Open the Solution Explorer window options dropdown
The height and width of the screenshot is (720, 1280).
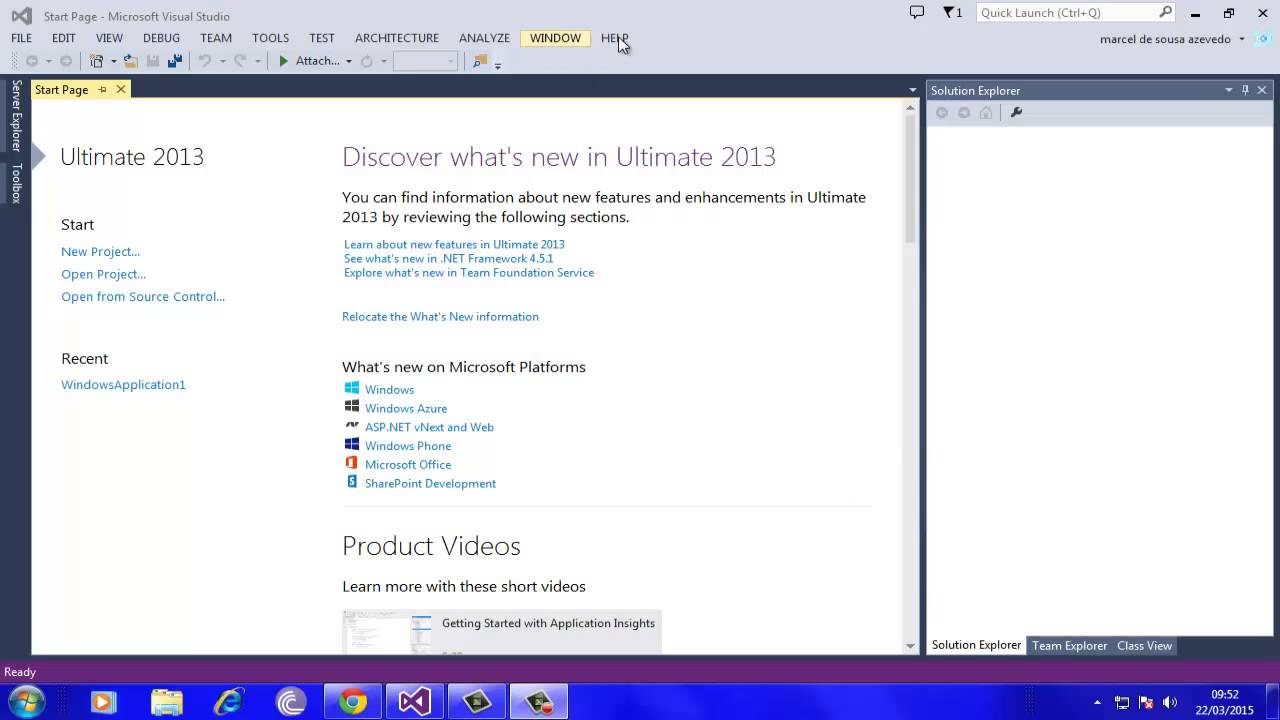pos(1229,90)
